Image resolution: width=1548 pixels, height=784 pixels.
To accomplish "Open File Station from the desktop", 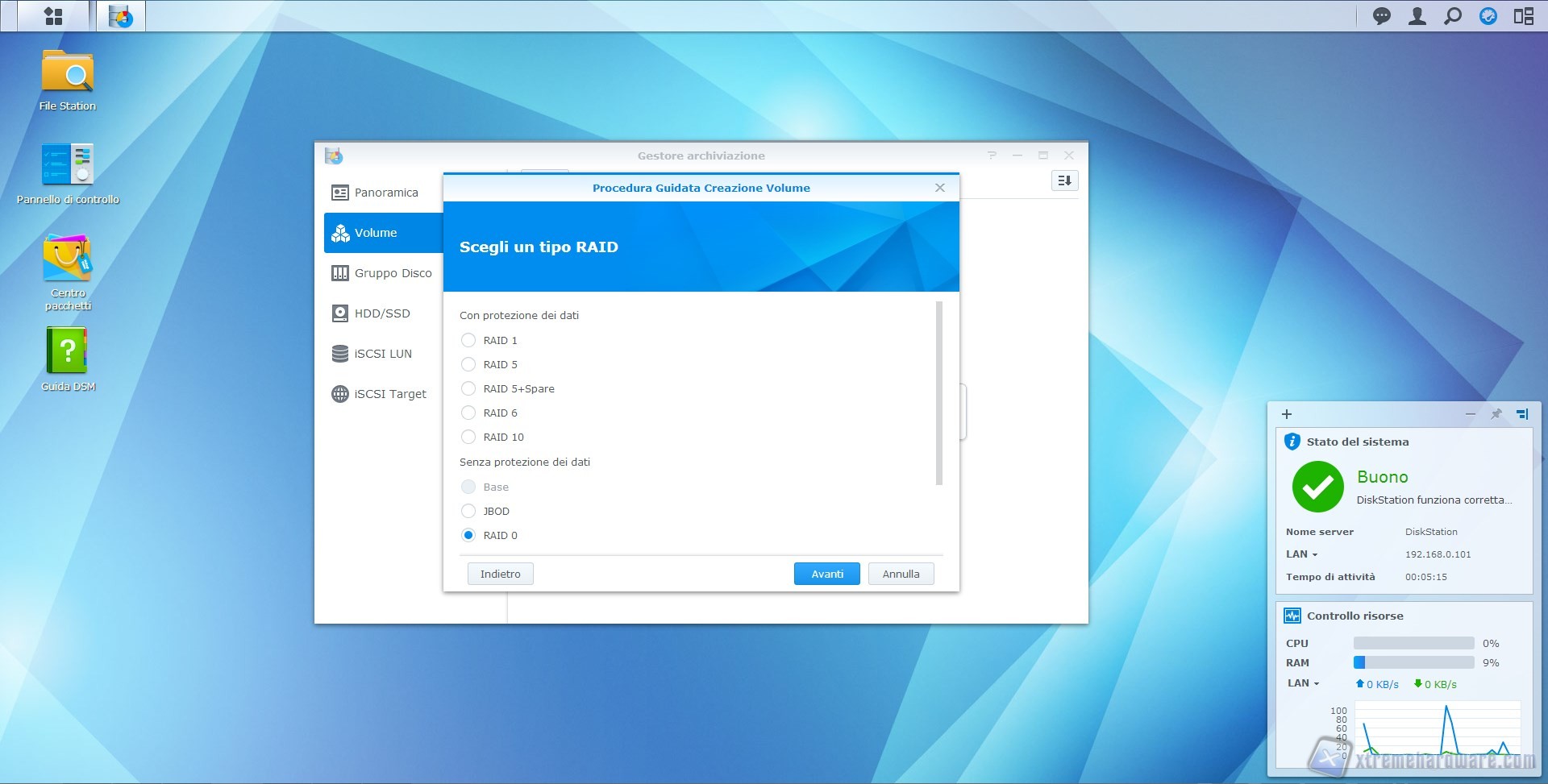I will pyautogui.click(x=68, y=74).
